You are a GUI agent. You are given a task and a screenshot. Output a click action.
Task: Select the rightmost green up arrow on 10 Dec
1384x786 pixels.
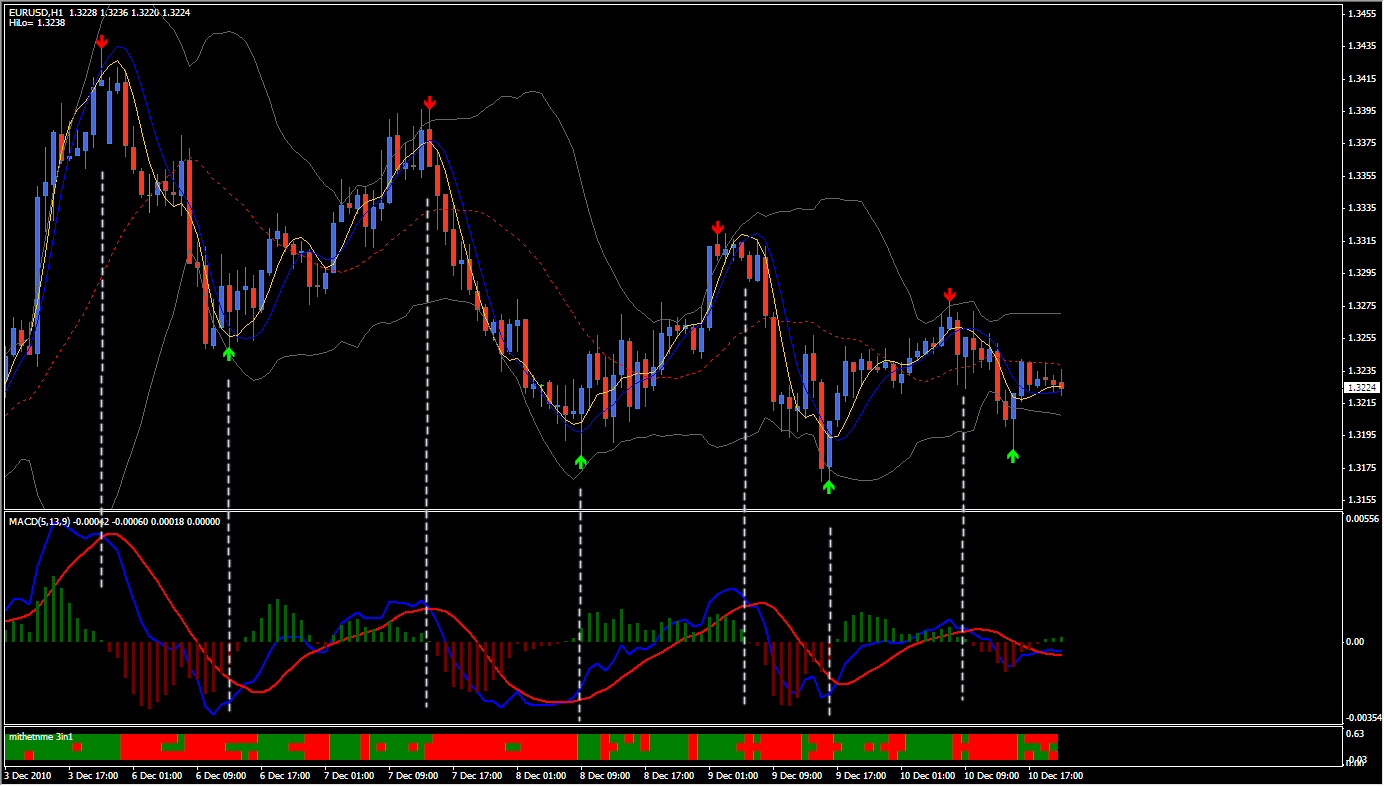click(1012, 456)
